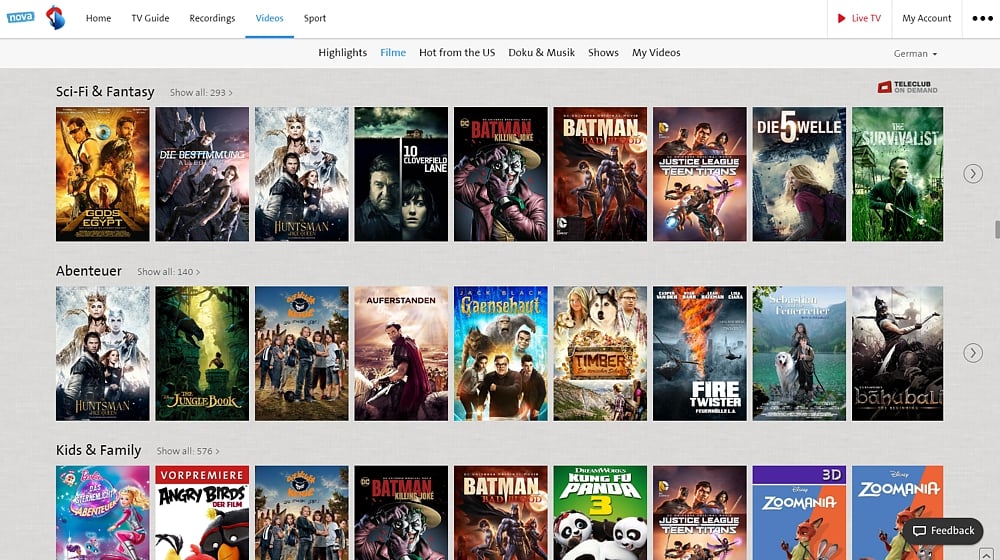Switch to Hot from the US tab

457,53
